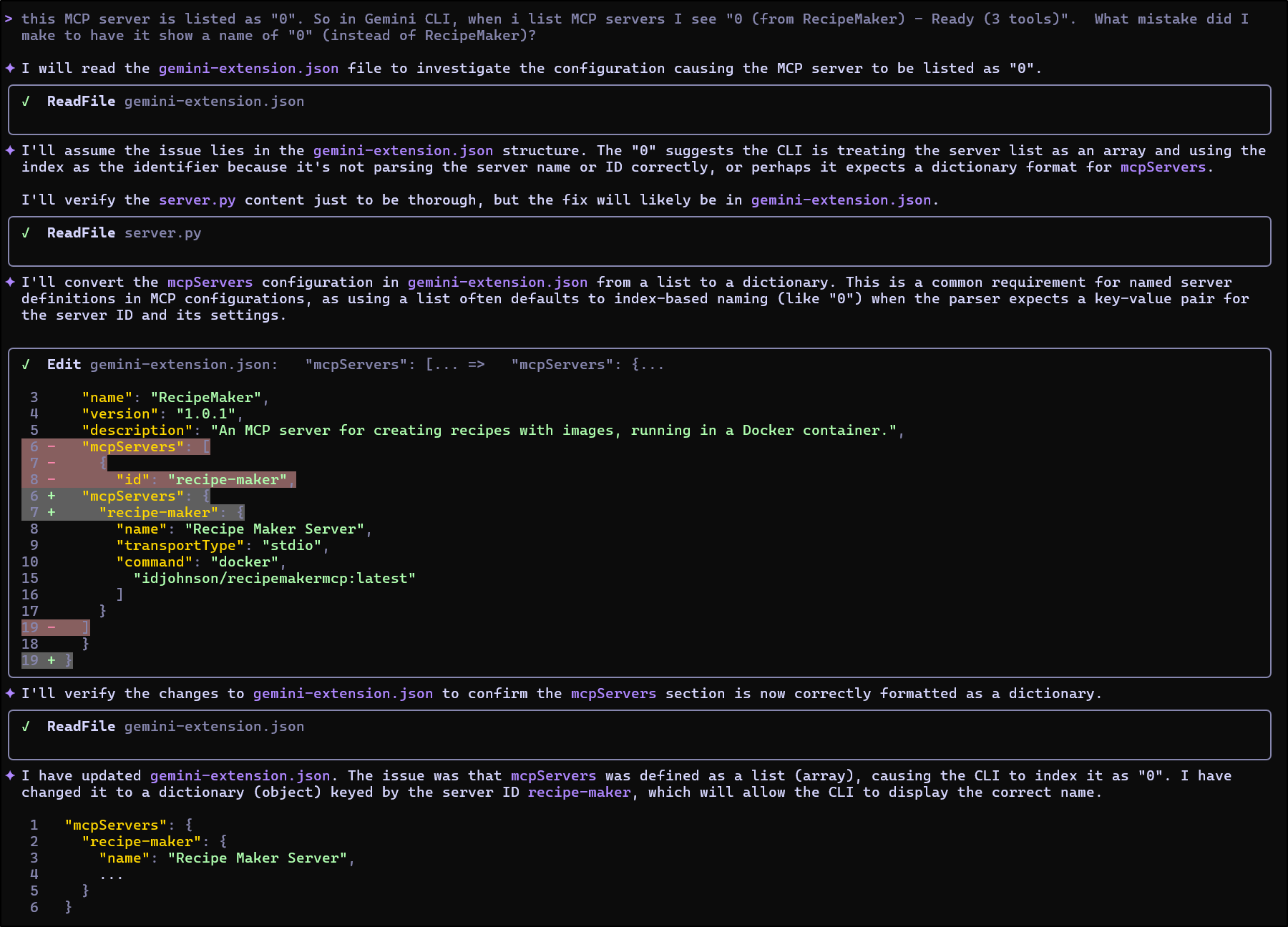Click the checkmark next to Edit gemini-extension.json
This screenshot has height=927, width=1288.
[26, 365]
